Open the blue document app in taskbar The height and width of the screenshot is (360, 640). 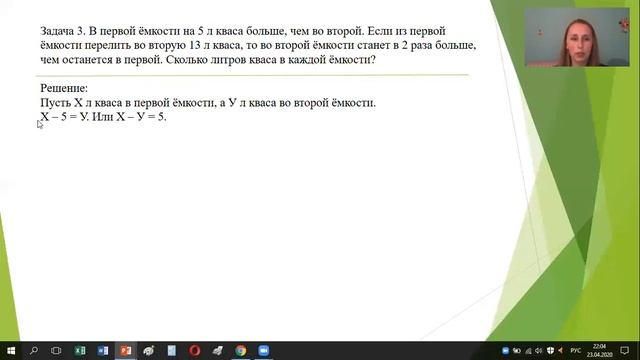click(x=172, y=351)
